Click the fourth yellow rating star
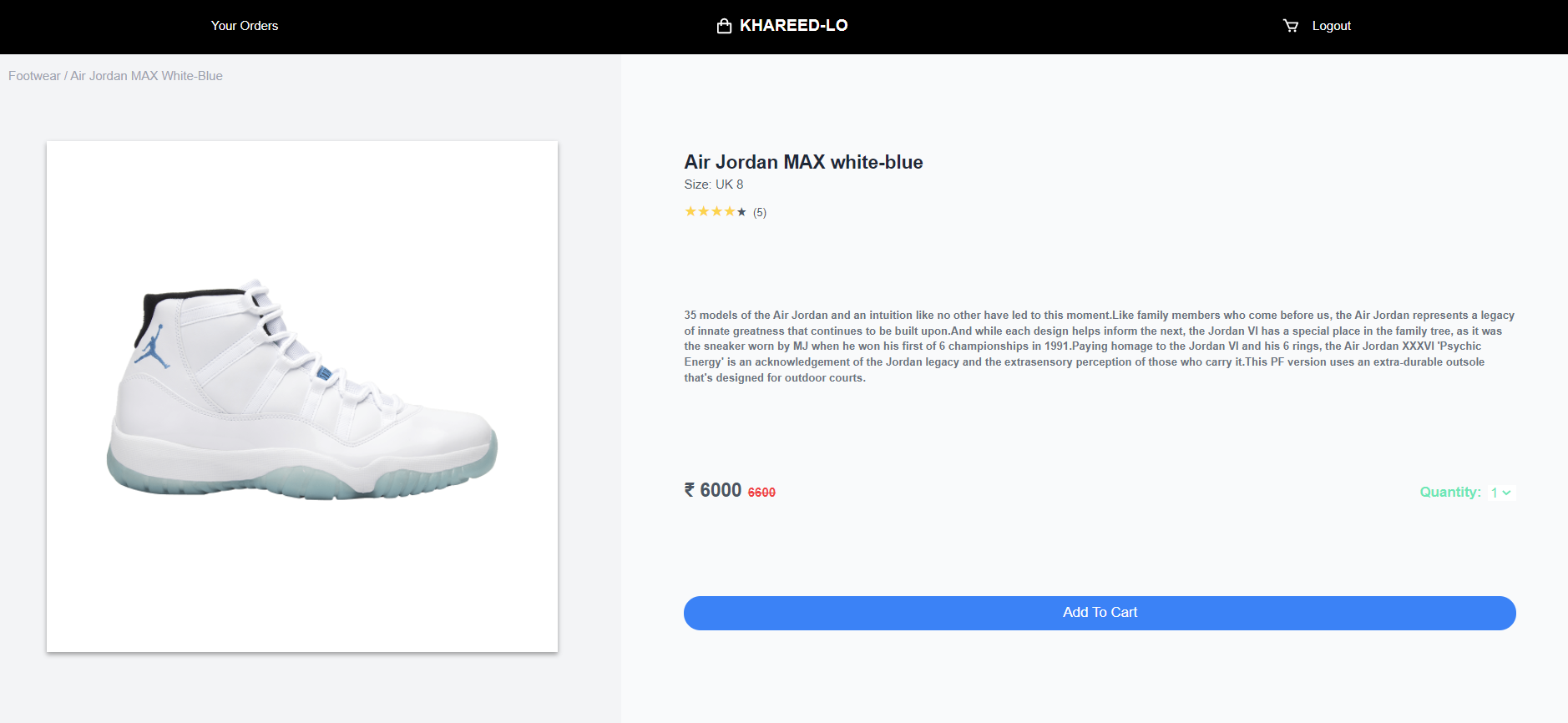 click(x=729, y=211)
